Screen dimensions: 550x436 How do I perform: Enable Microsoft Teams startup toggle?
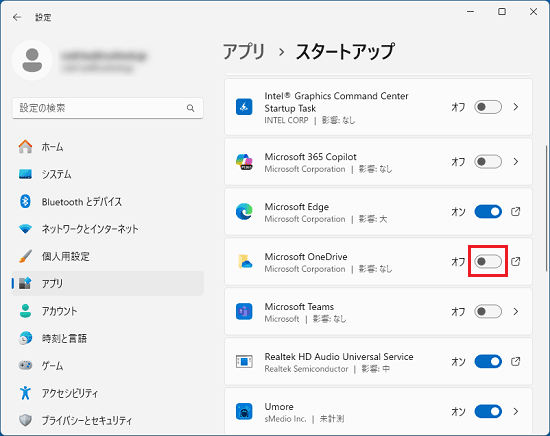point(488,311)
